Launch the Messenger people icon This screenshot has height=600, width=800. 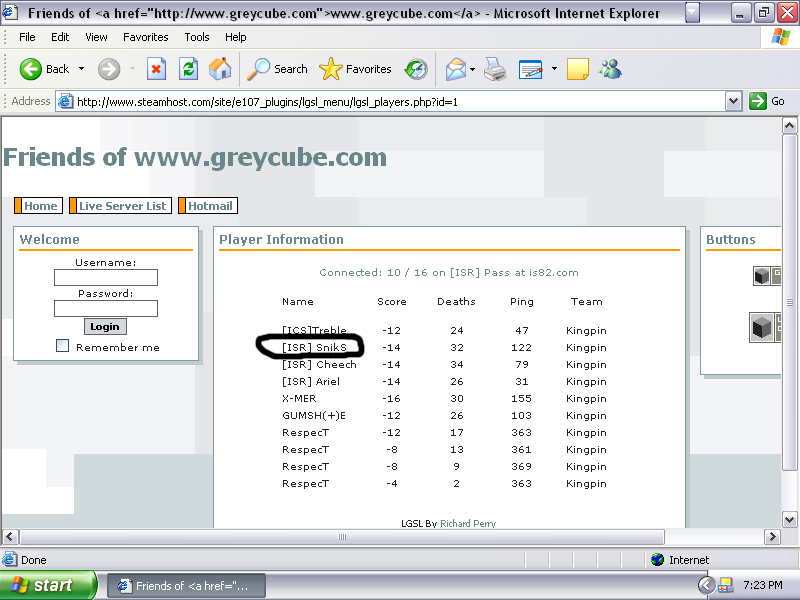pyautogui.click(x=610, y=69)
